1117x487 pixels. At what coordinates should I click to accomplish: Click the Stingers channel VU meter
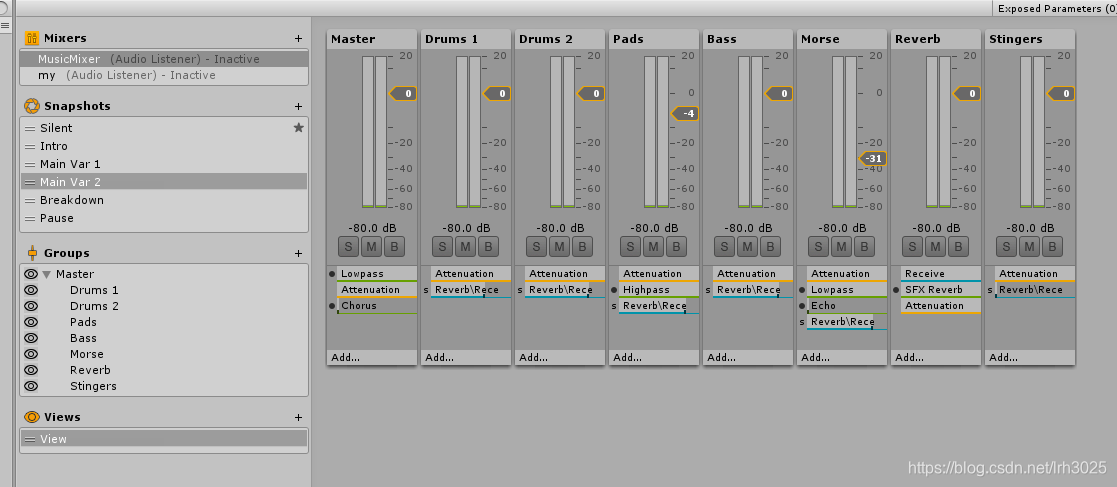1033,132
